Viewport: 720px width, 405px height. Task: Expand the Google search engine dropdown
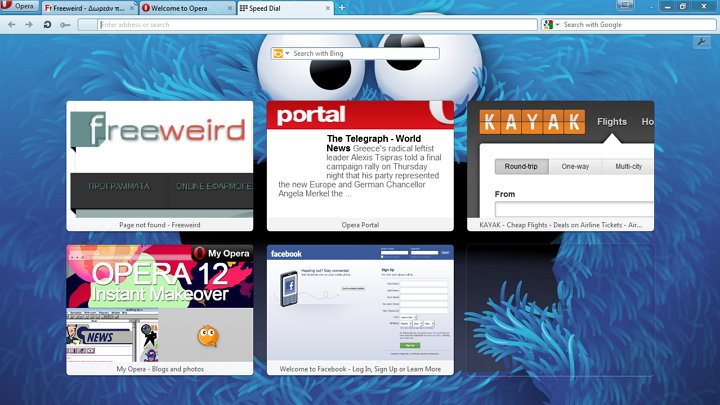[557, 24]
